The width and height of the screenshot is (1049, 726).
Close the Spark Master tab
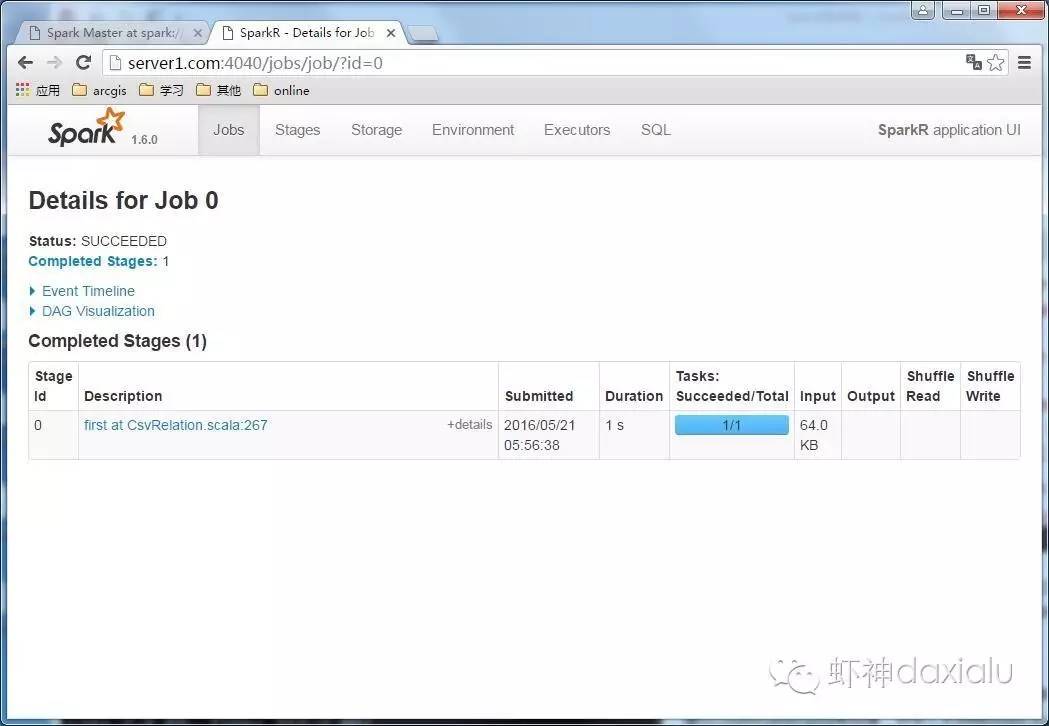197,33
